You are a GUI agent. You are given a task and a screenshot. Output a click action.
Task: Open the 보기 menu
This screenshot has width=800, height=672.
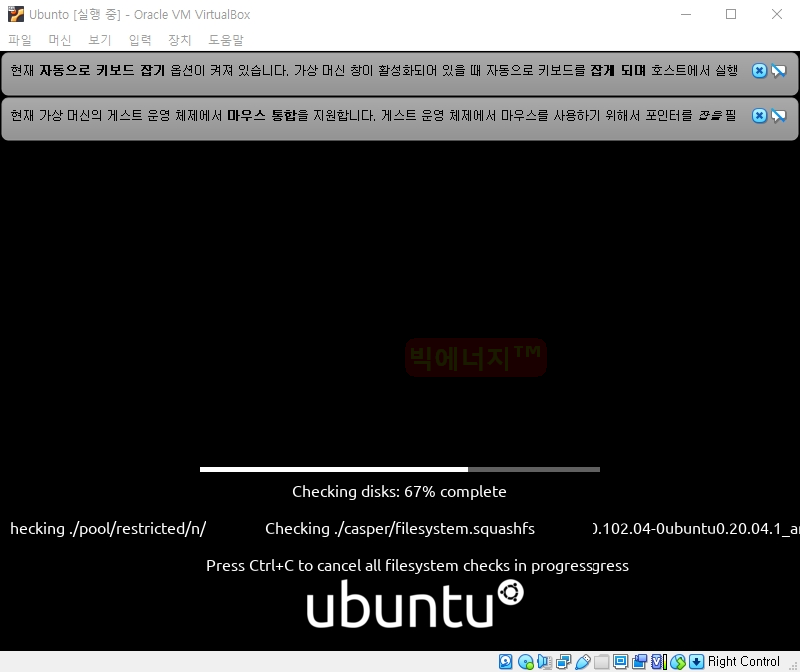(99, 40)
